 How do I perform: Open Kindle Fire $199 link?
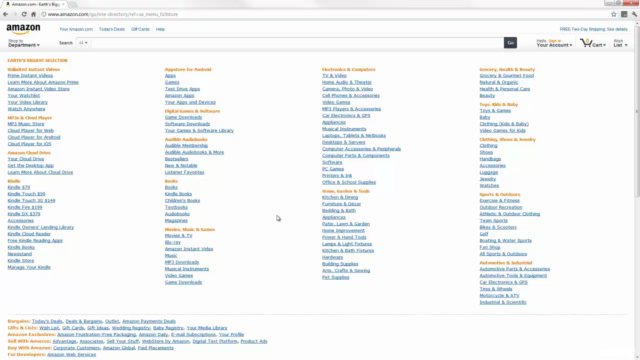click(24, 207)
